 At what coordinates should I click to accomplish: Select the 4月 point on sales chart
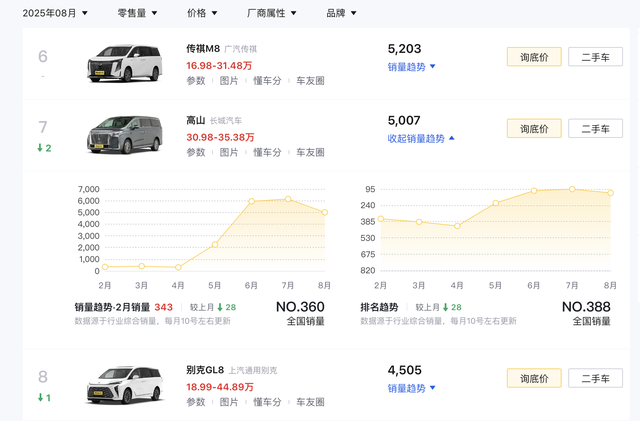[178, 267]
